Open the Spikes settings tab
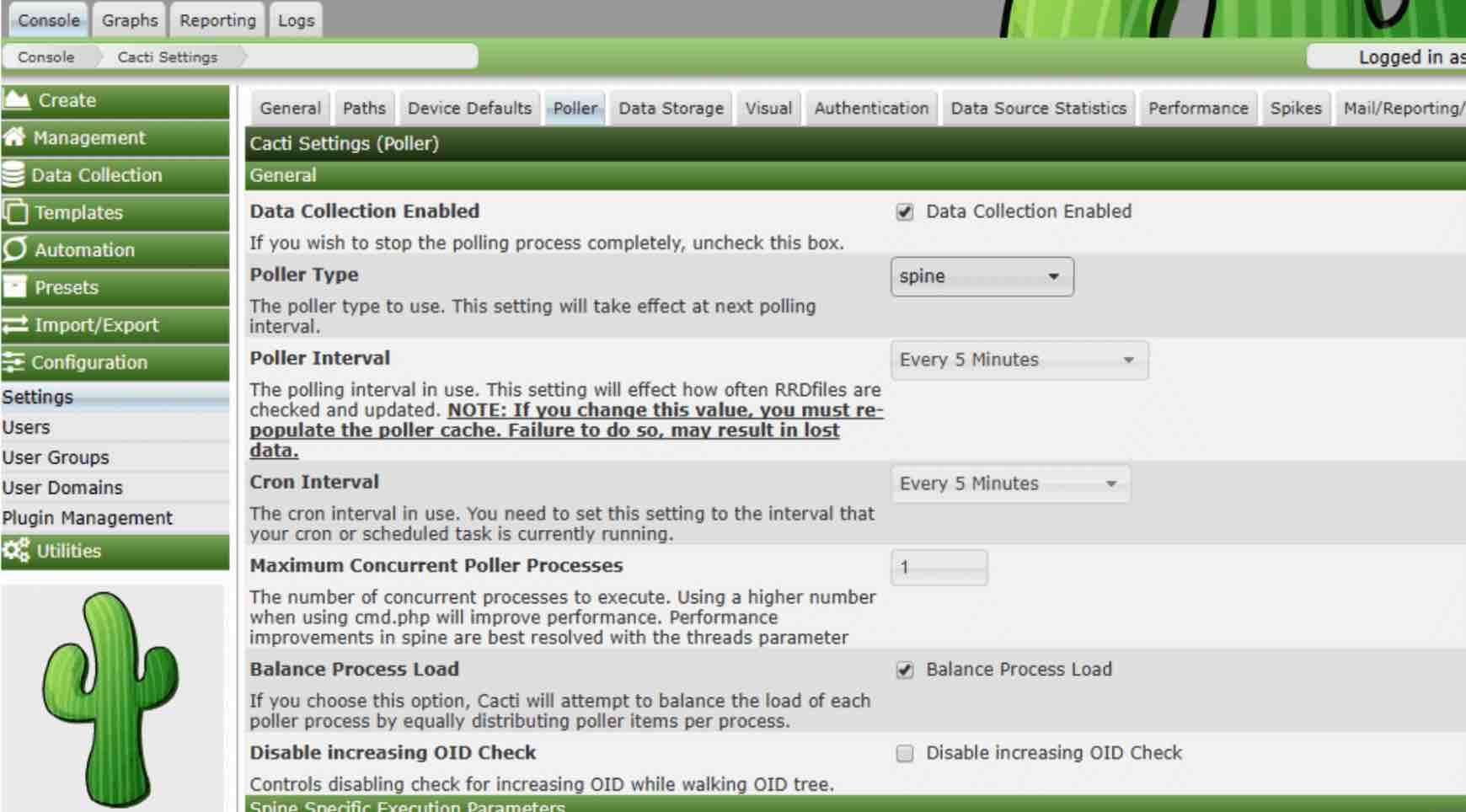Screen dimensions: 1466x812 [x=1296, y=109]
